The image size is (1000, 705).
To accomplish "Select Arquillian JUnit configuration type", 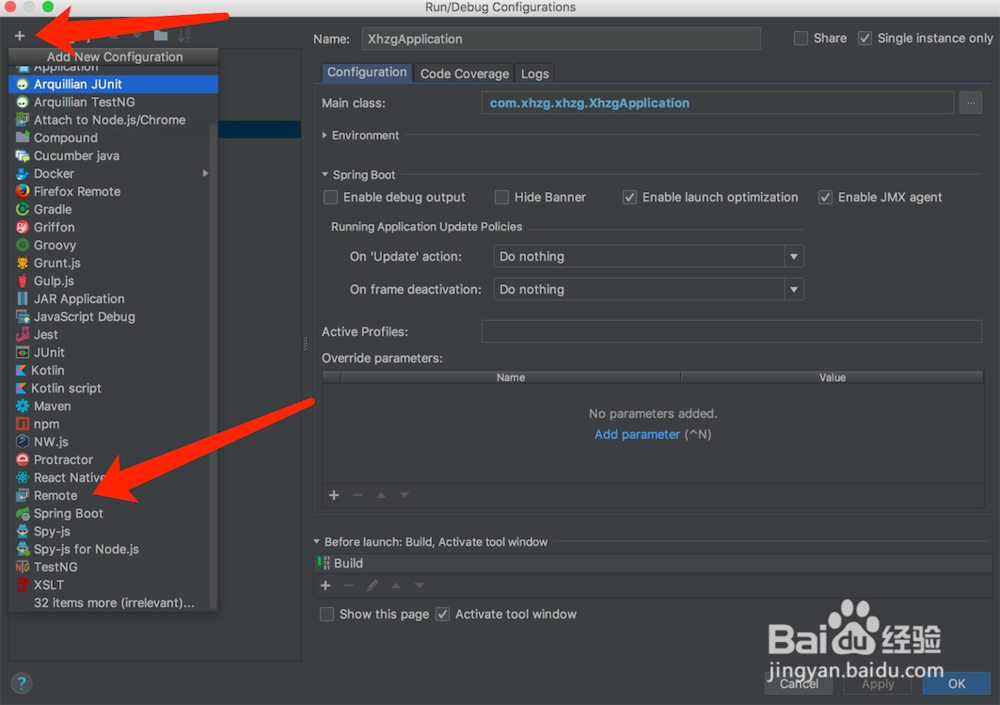I will (x=113, y=84).
